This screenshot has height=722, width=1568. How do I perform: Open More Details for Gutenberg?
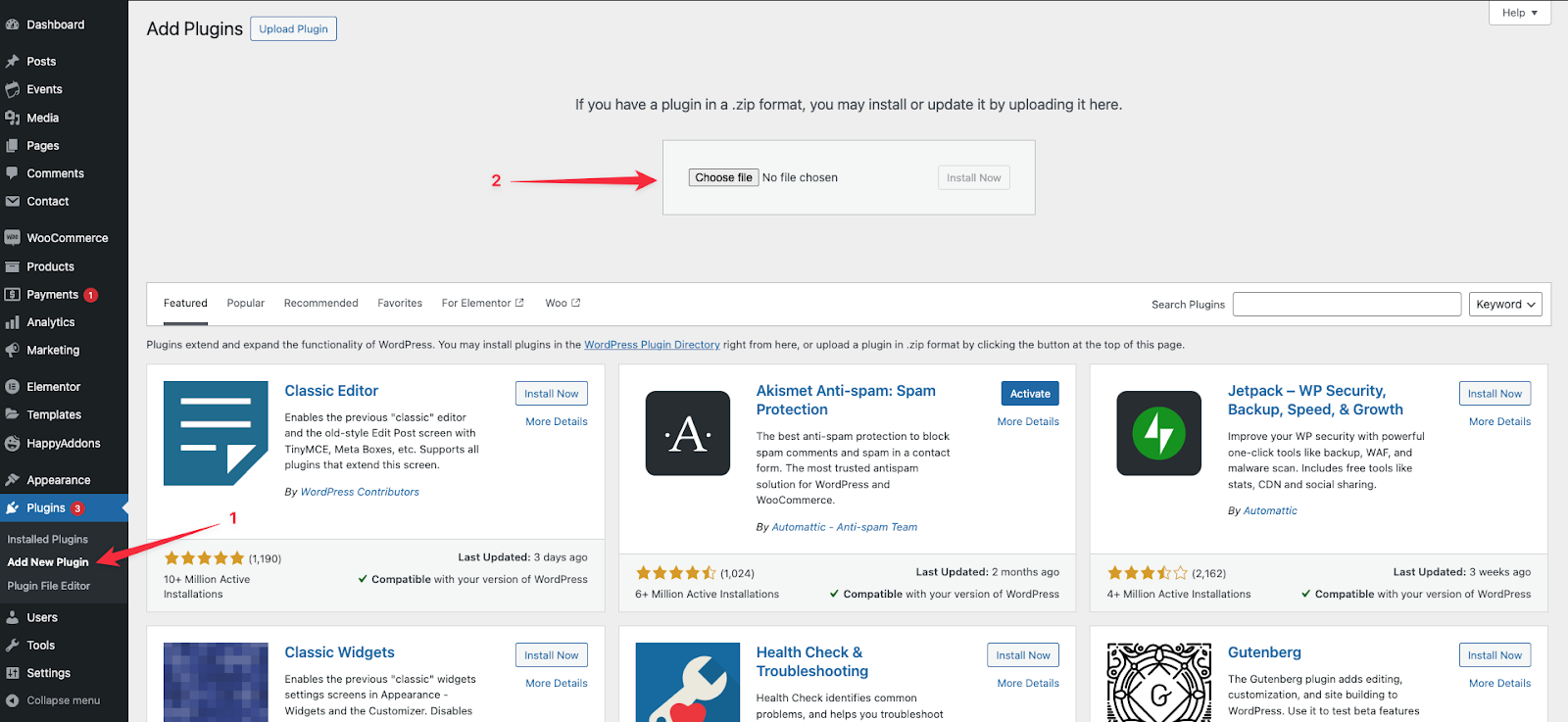pos(1499,684)
